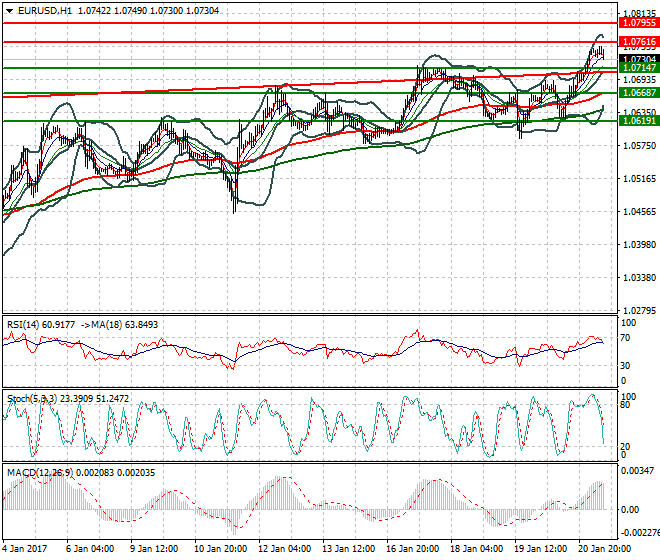Select the 1.08135 price scale value

[639, 13]
